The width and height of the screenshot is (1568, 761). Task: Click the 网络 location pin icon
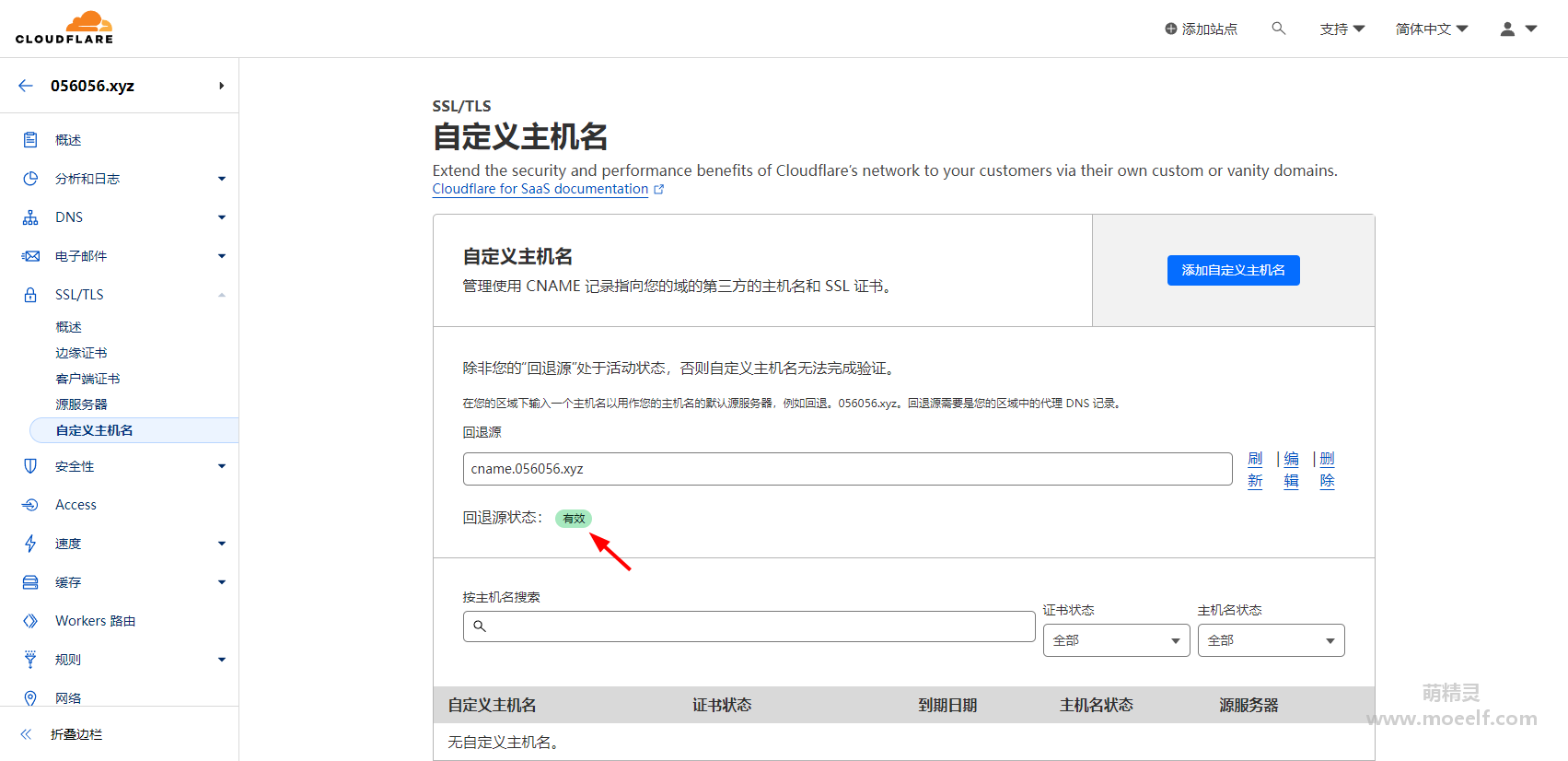tap(30, 698)
